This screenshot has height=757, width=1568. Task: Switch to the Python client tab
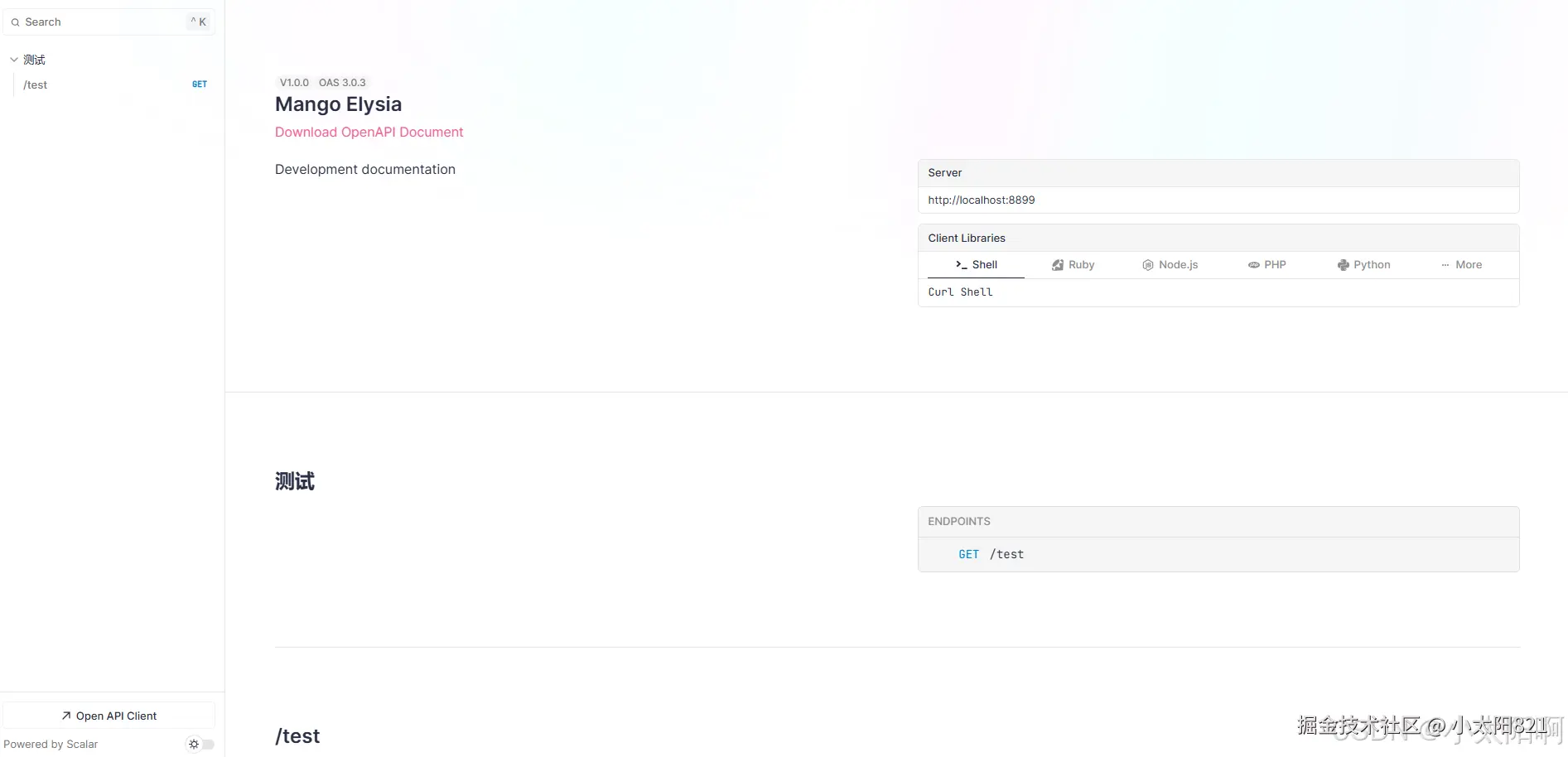point(1364,265)
